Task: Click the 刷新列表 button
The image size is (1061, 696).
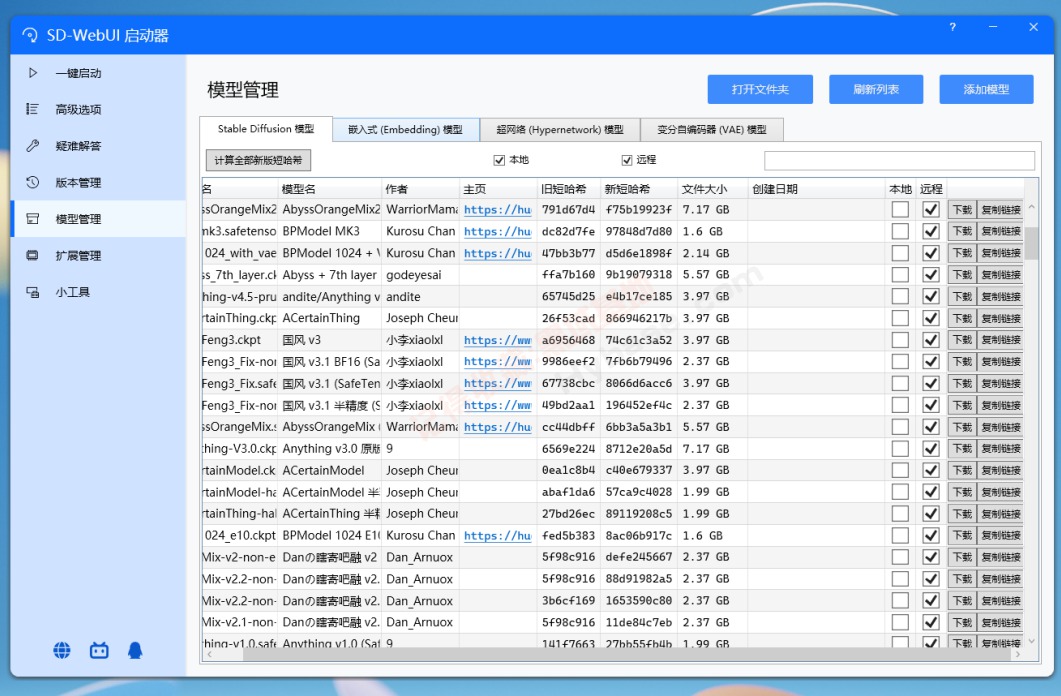Action: tap(876, 89)
